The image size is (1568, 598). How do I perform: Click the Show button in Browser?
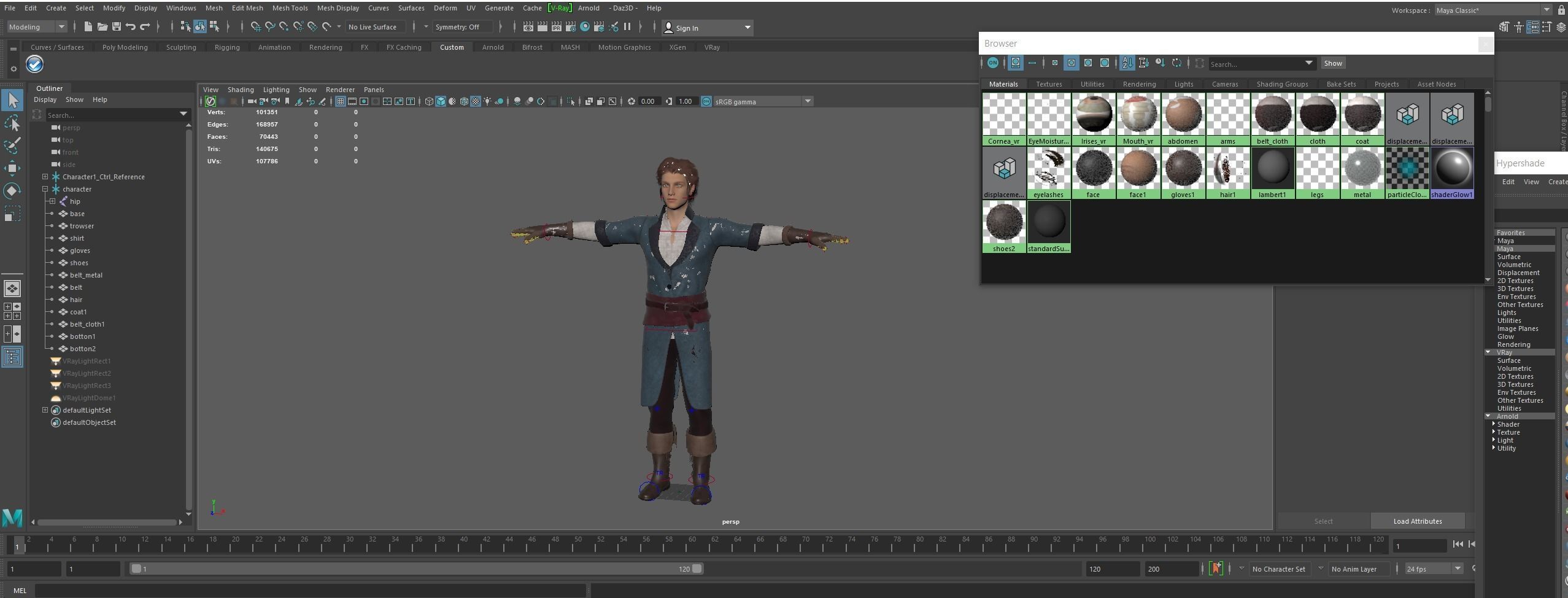pos(1332,63)
